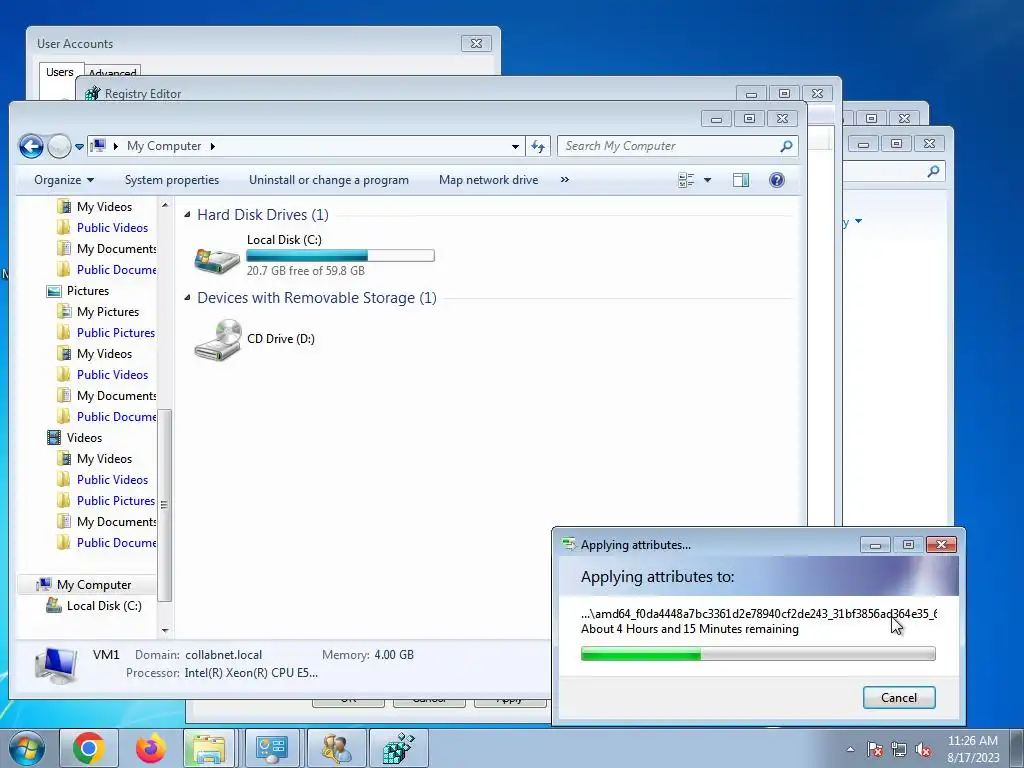1024x768 pixels.
Task: Select My Pictures in the navigation tree
Action: click(x=108, y=312)
